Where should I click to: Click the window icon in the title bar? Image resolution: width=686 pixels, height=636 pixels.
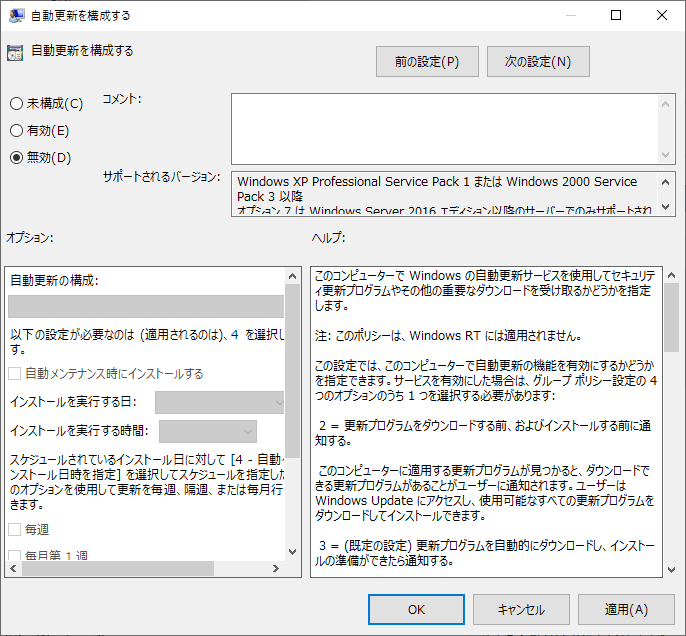(x=17, y=16)
